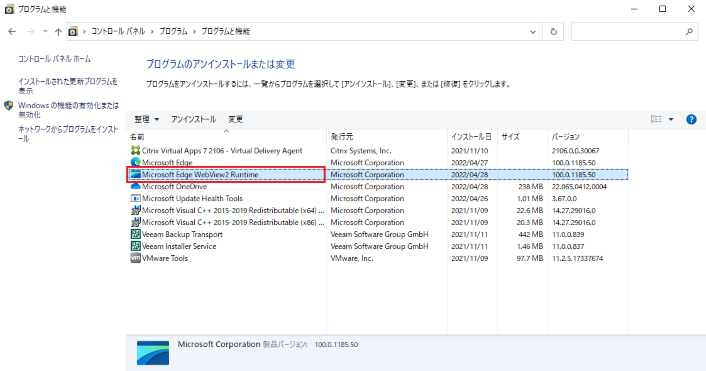Screen dimensions: 706x371
Task: Click publisher Citrix Systems, Inc. cell
Action: point(361,150)
